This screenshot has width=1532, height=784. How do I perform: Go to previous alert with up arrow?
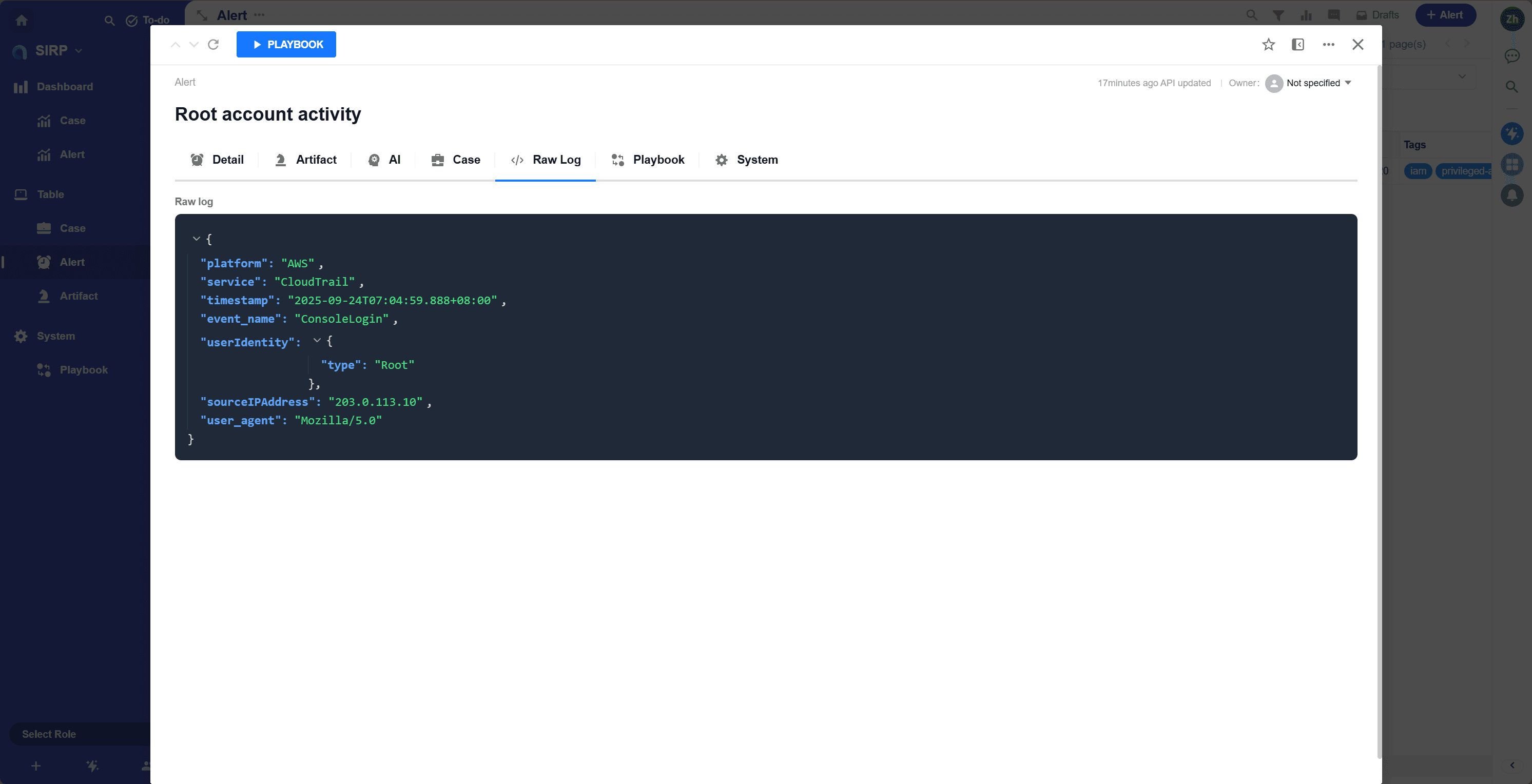click(x=176, y=45)
